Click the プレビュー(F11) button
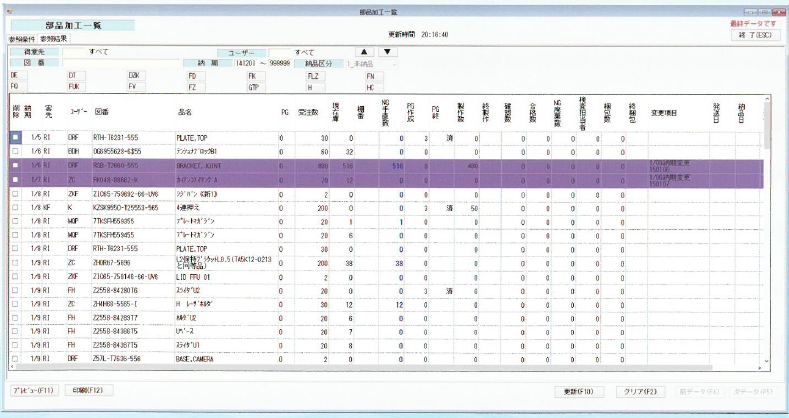The image size is (789, 418). 35,390
